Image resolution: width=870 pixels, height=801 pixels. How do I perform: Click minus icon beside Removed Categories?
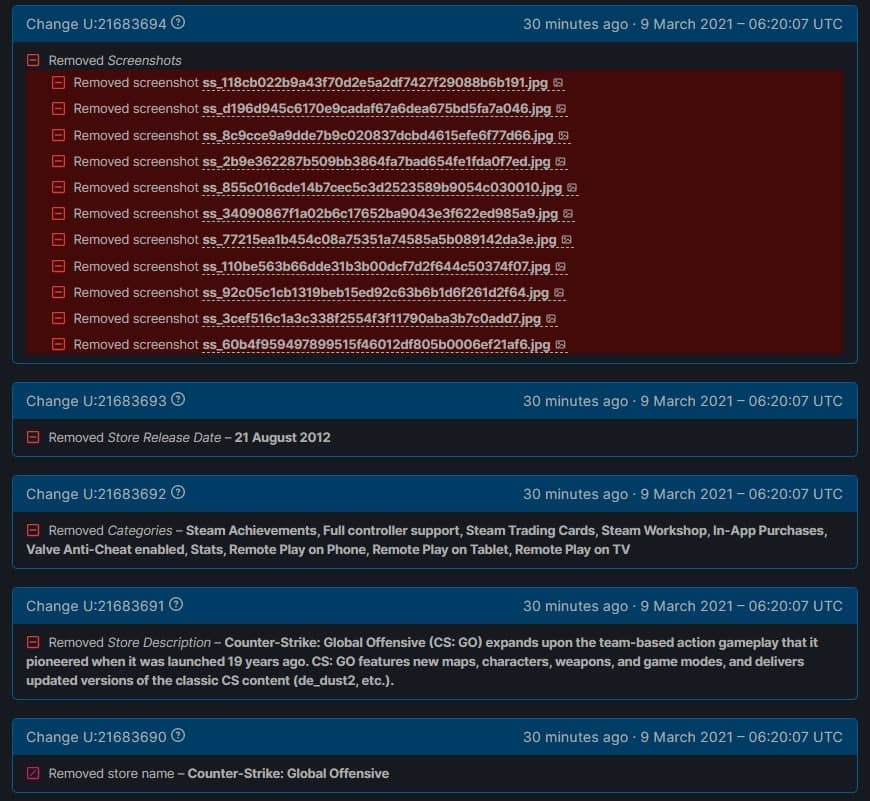coord(33,530)
